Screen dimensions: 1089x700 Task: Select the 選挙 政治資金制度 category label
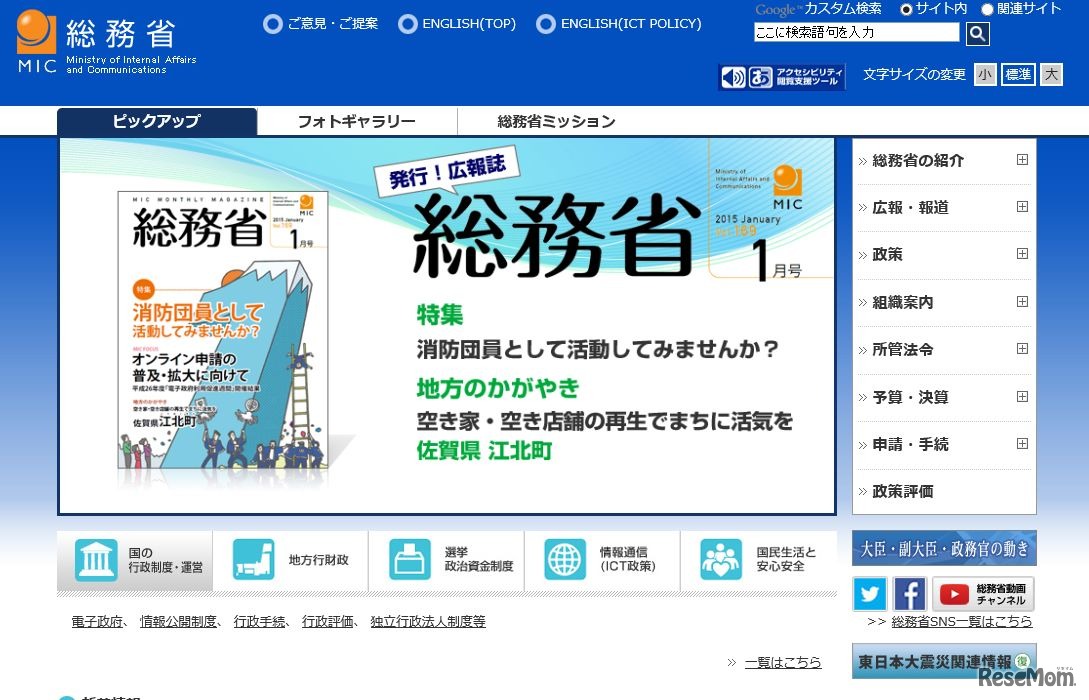click(479, 559)
